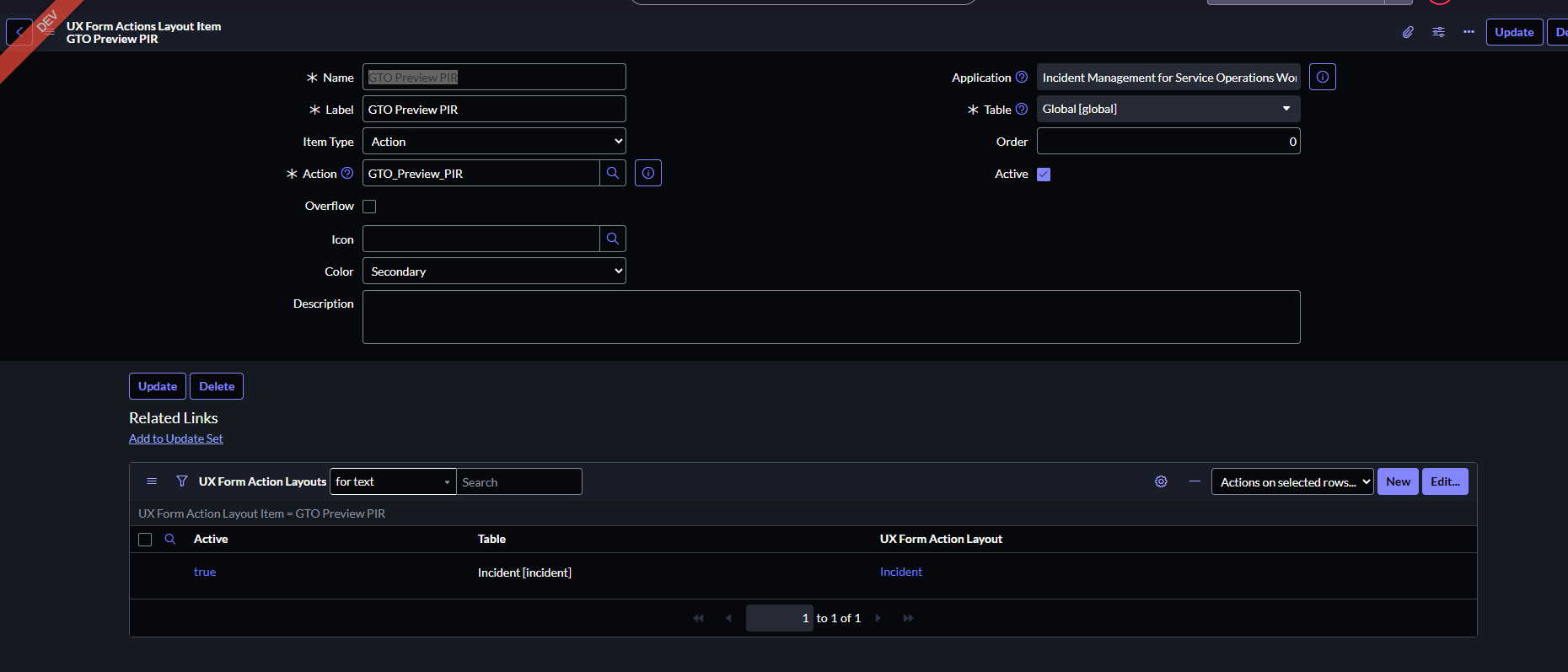1568x672 pixels.
Task: Go to previous page of list
Action: (x=729, y=618)
